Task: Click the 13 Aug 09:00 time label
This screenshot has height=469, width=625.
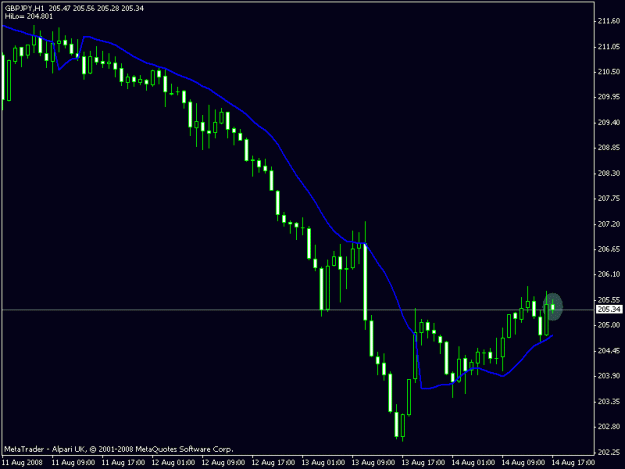Action: (x=373, y=462)
